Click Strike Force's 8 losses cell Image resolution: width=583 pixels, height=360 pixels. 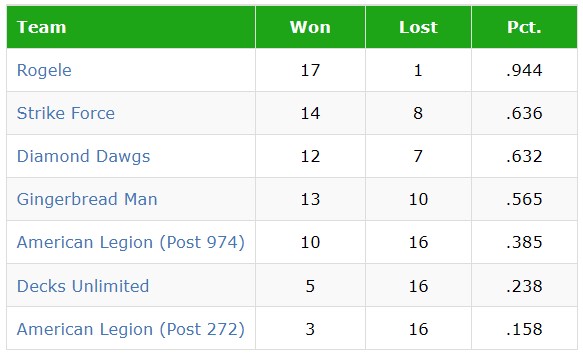[418, 113]
